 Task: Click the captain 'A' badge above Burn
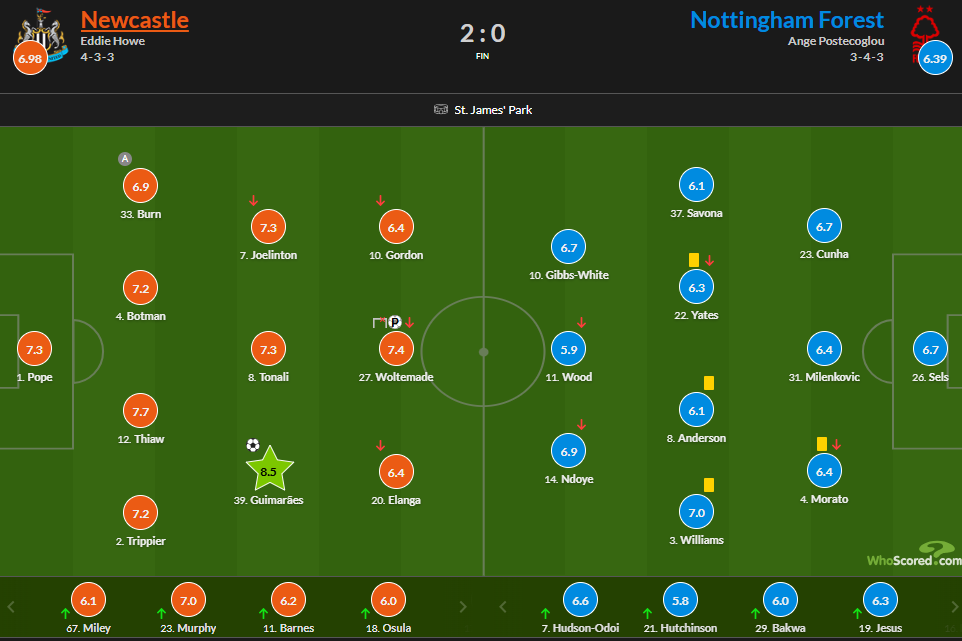tap(125, 158)
